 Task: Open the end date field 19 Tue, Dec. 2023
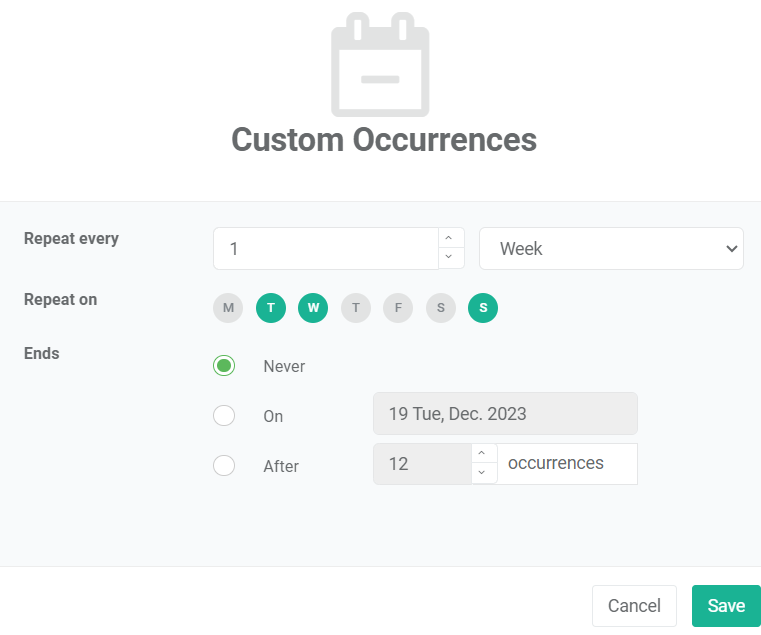point(505,414)
